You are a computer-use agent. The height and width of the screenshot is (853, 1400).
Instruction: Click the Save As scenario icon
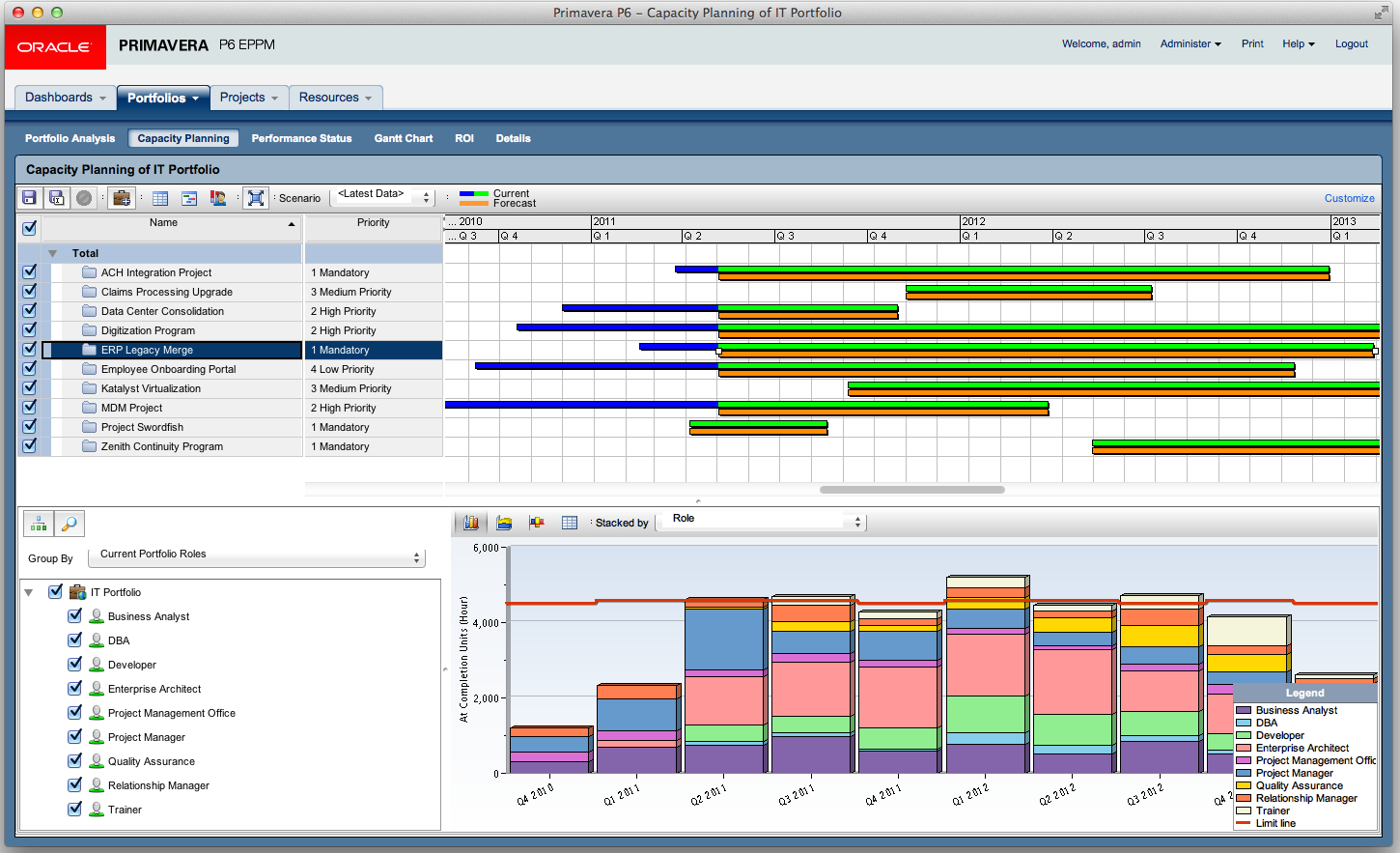[x=57, y=198]
